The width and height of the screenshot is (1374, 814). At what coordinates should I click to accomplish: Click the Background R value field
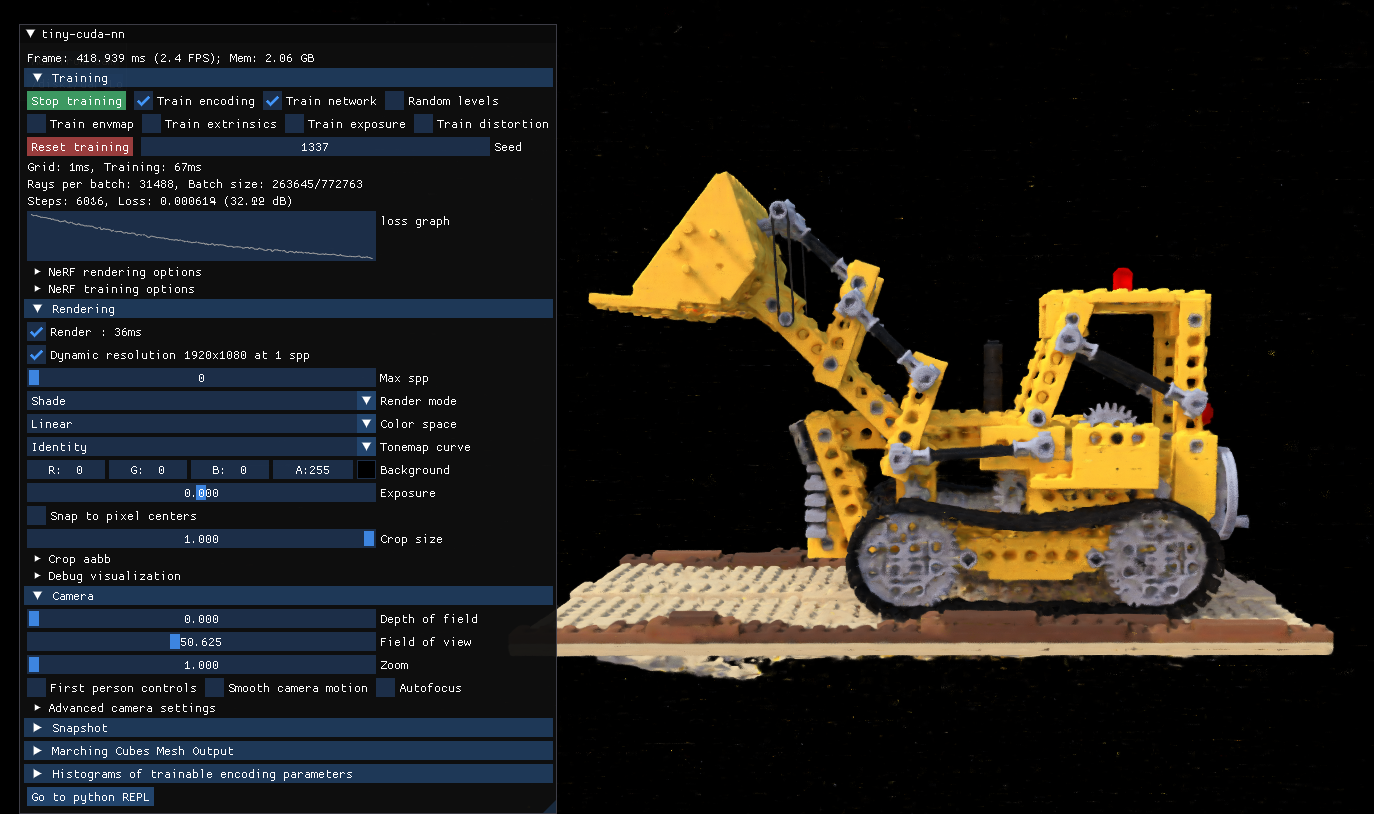(65, 470)
